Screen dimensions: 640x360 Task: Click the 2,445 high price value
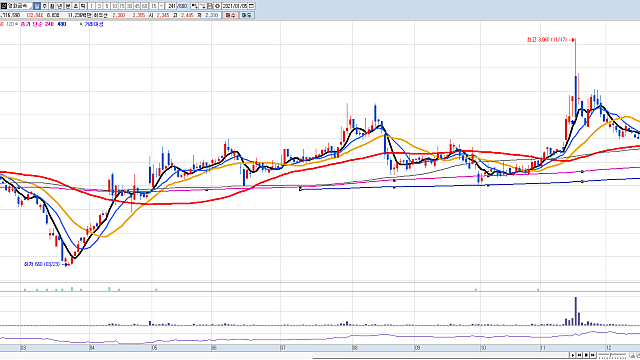point(187,15)
